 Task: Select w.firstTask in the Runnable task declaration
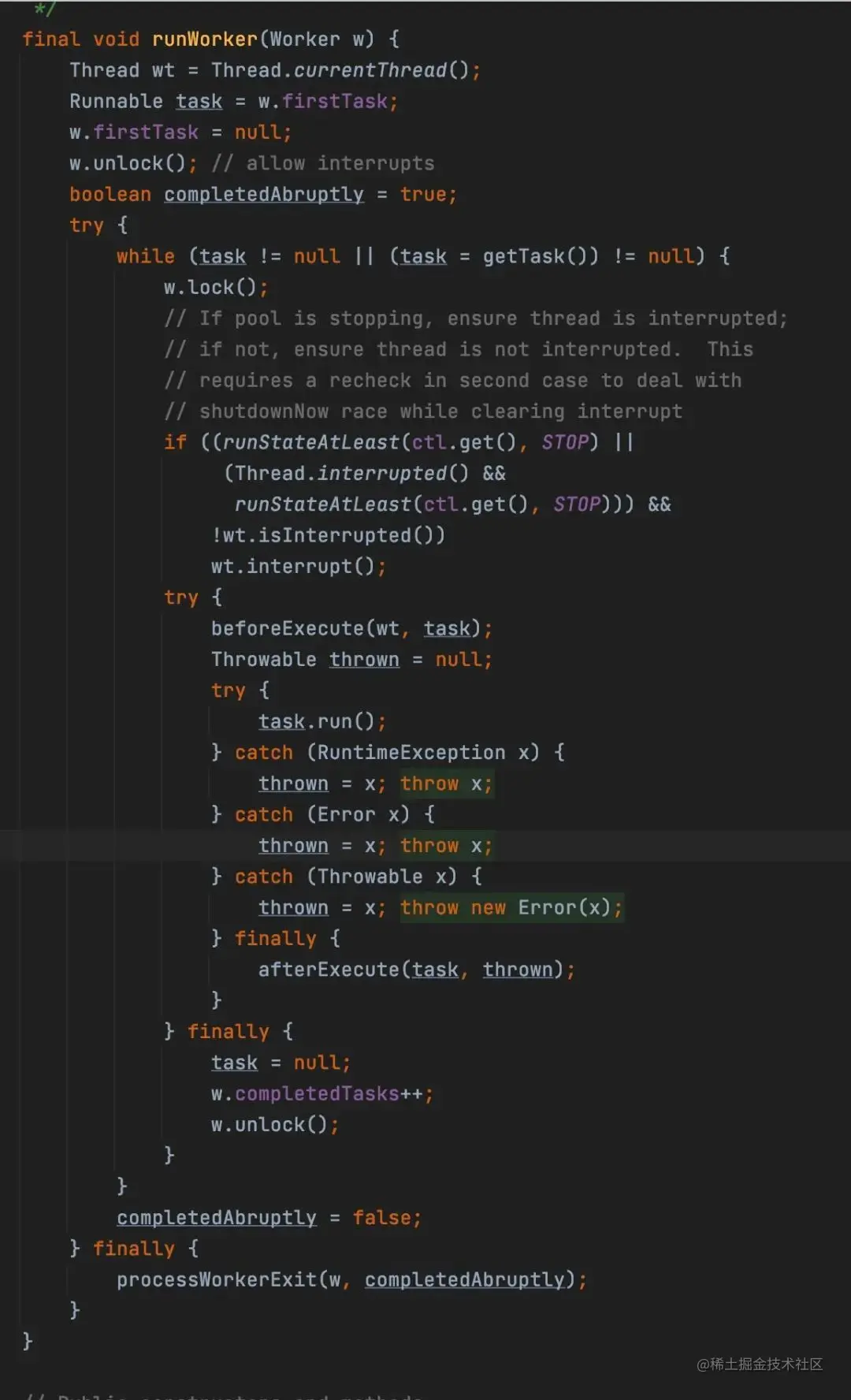pos(323,101)
